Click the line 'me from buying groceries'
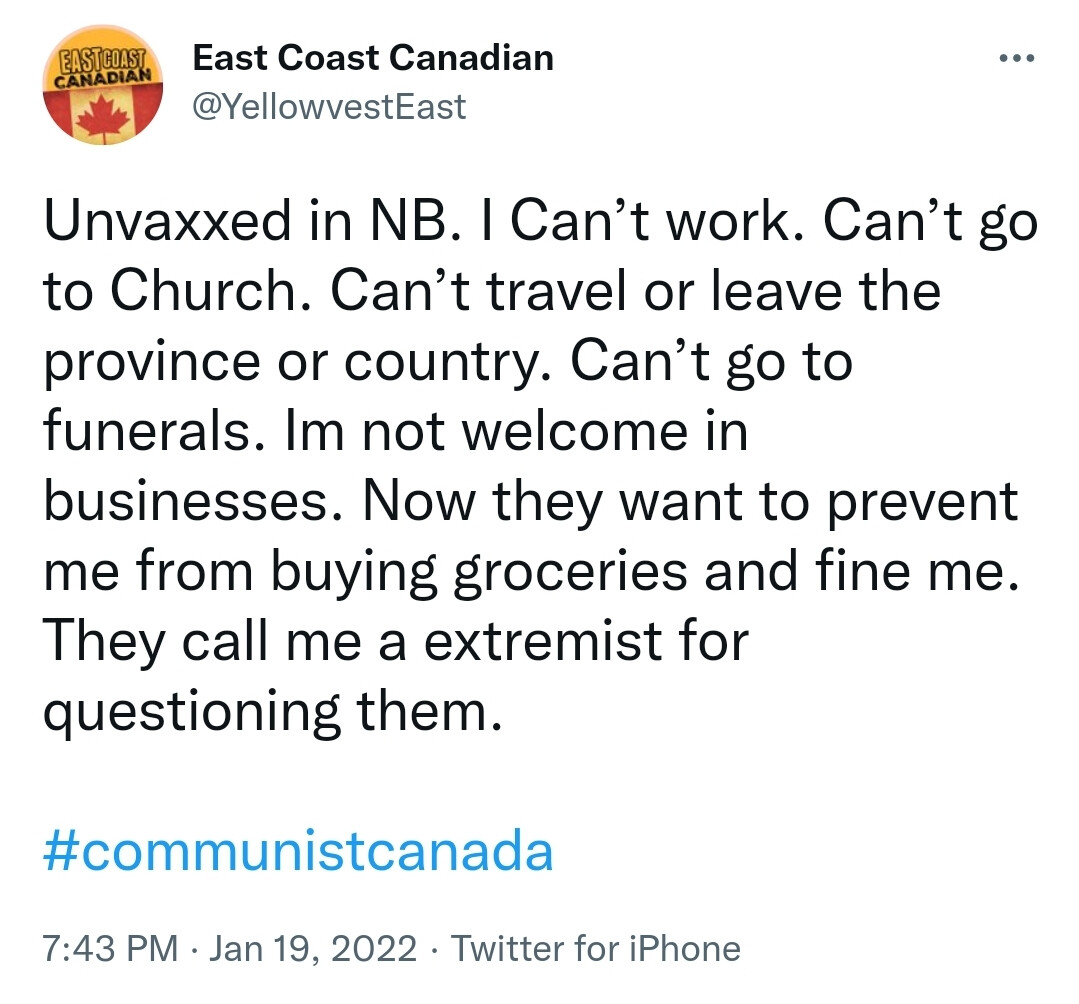 pos(531,573)
